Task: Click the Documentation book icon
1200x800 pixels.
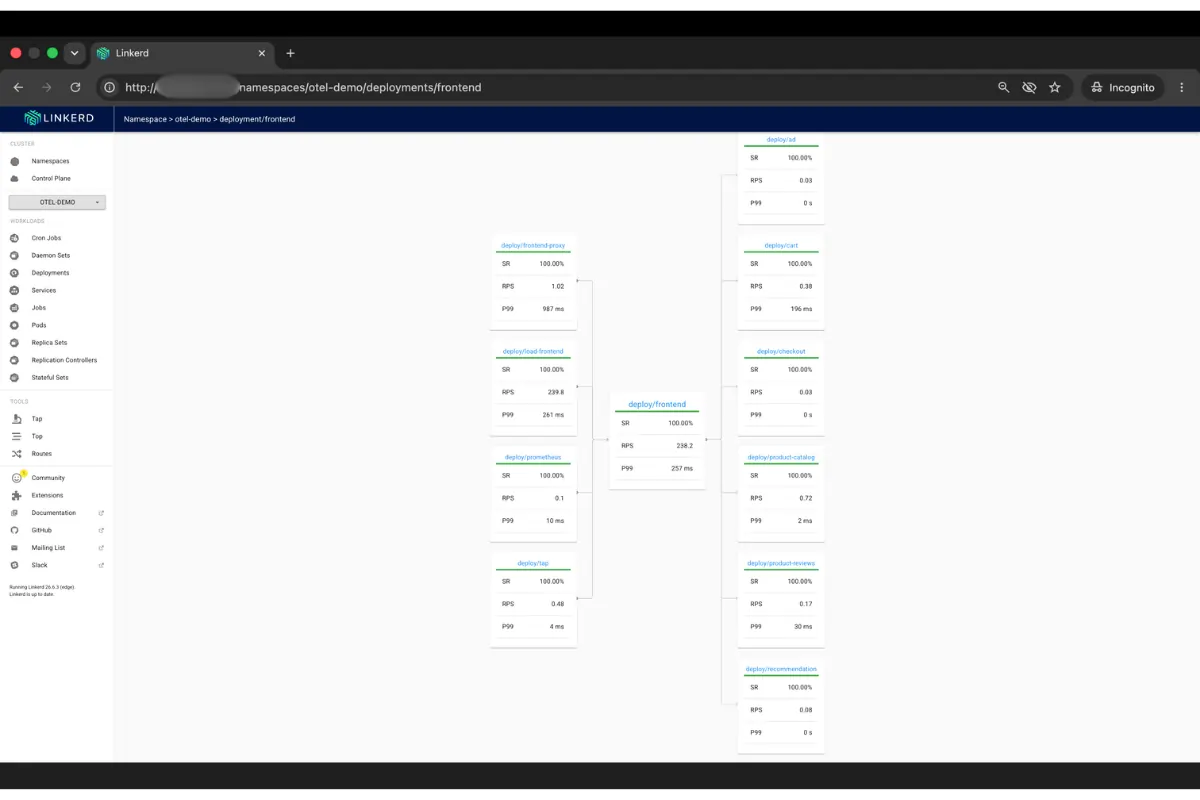Action: (15, 513)
